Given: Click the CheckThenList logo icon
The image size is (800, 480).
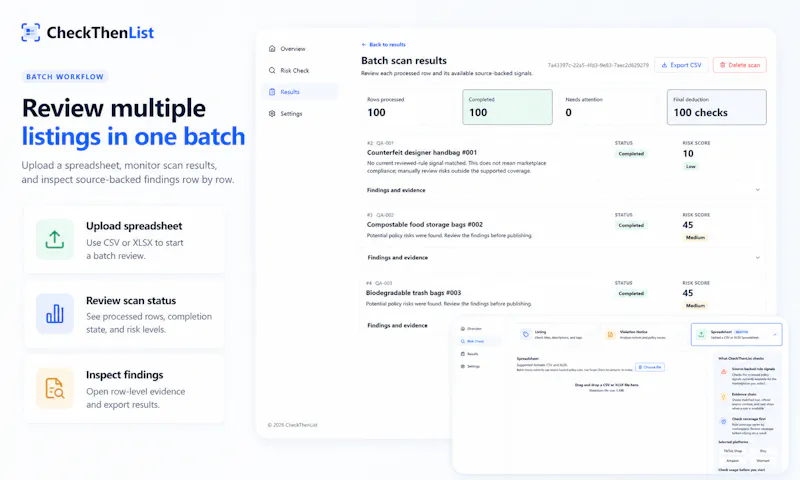Looking at the screenshot, I should [31, 33].
